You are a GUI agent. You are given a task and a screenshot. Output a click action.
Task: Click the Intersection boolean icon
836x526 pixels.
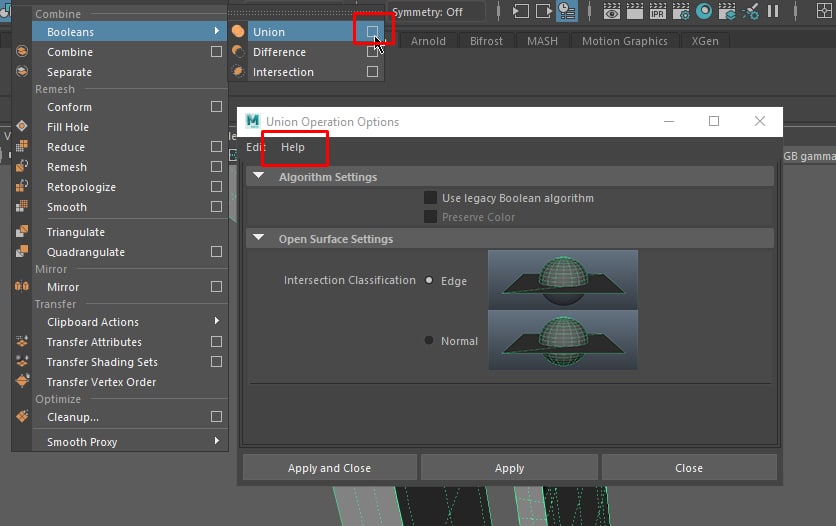pyautogui.click(x=238, y=71)
